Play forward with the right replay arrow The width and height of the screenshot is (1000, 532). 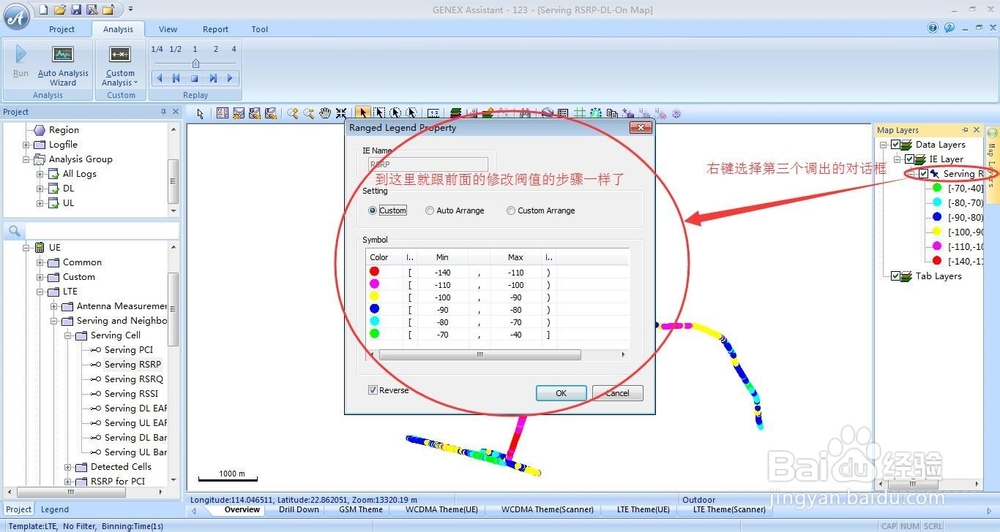[x=230, y=78]
